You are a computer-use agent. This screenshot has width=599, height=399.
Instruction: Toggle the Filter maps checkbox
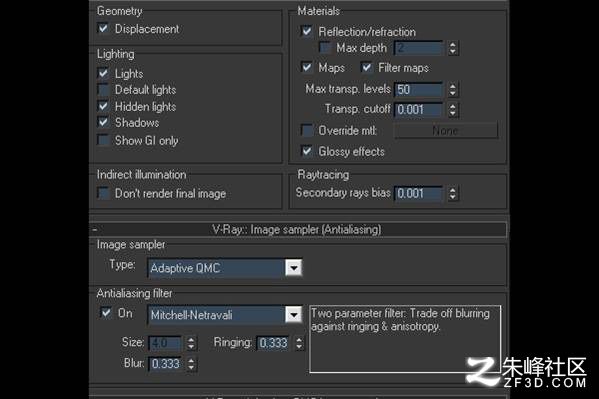pos(366,68)
